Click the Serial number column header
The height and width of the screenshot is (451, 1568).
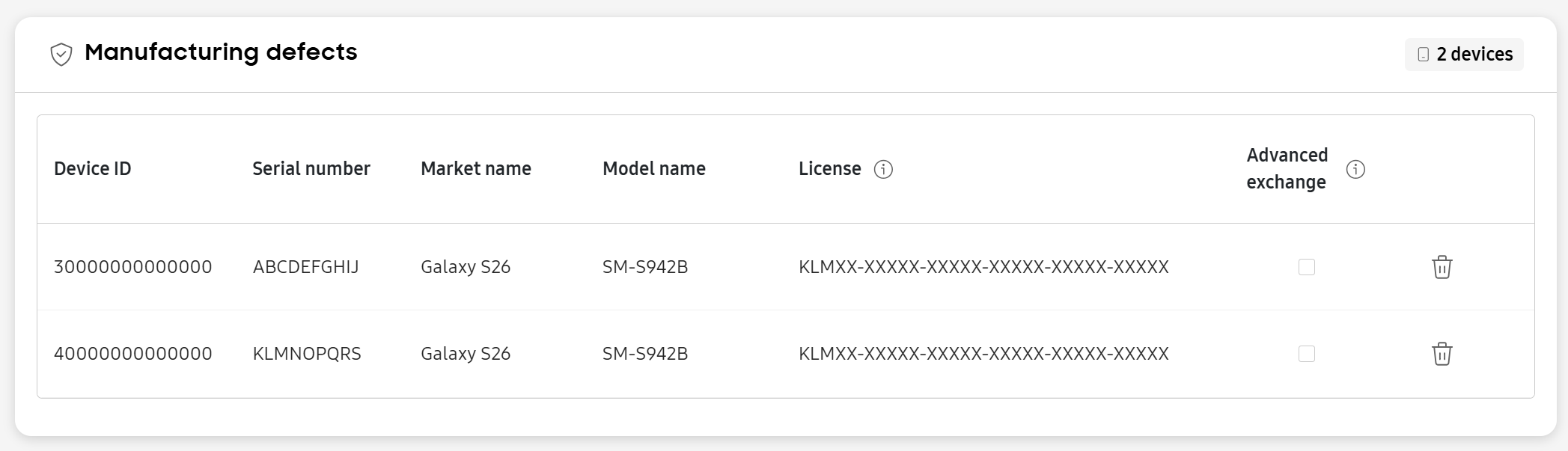point(311,169)
